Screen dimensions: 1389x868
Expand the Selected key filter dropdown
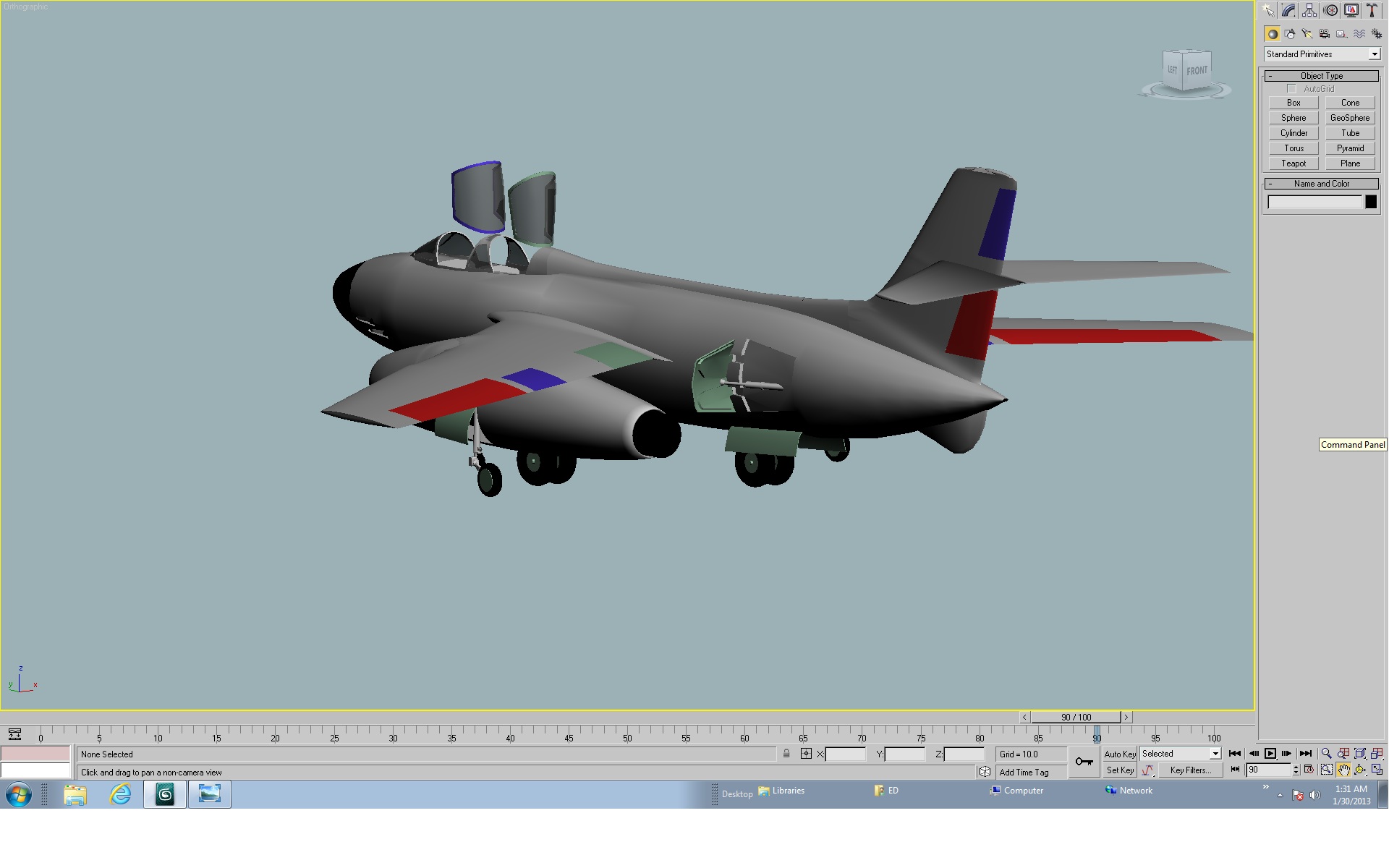point(1181,754)
